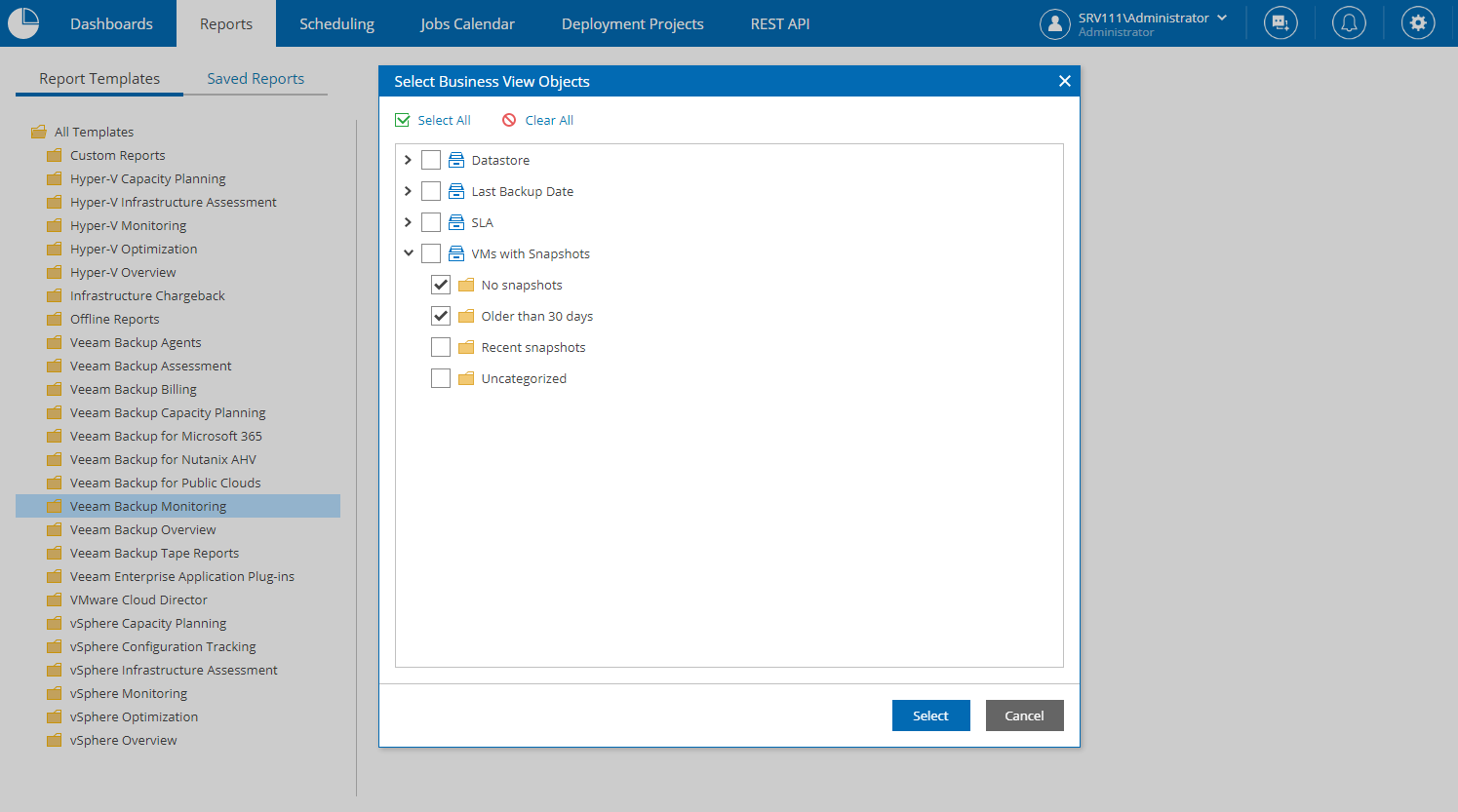Click the Clear All link text

pos(549,120)
